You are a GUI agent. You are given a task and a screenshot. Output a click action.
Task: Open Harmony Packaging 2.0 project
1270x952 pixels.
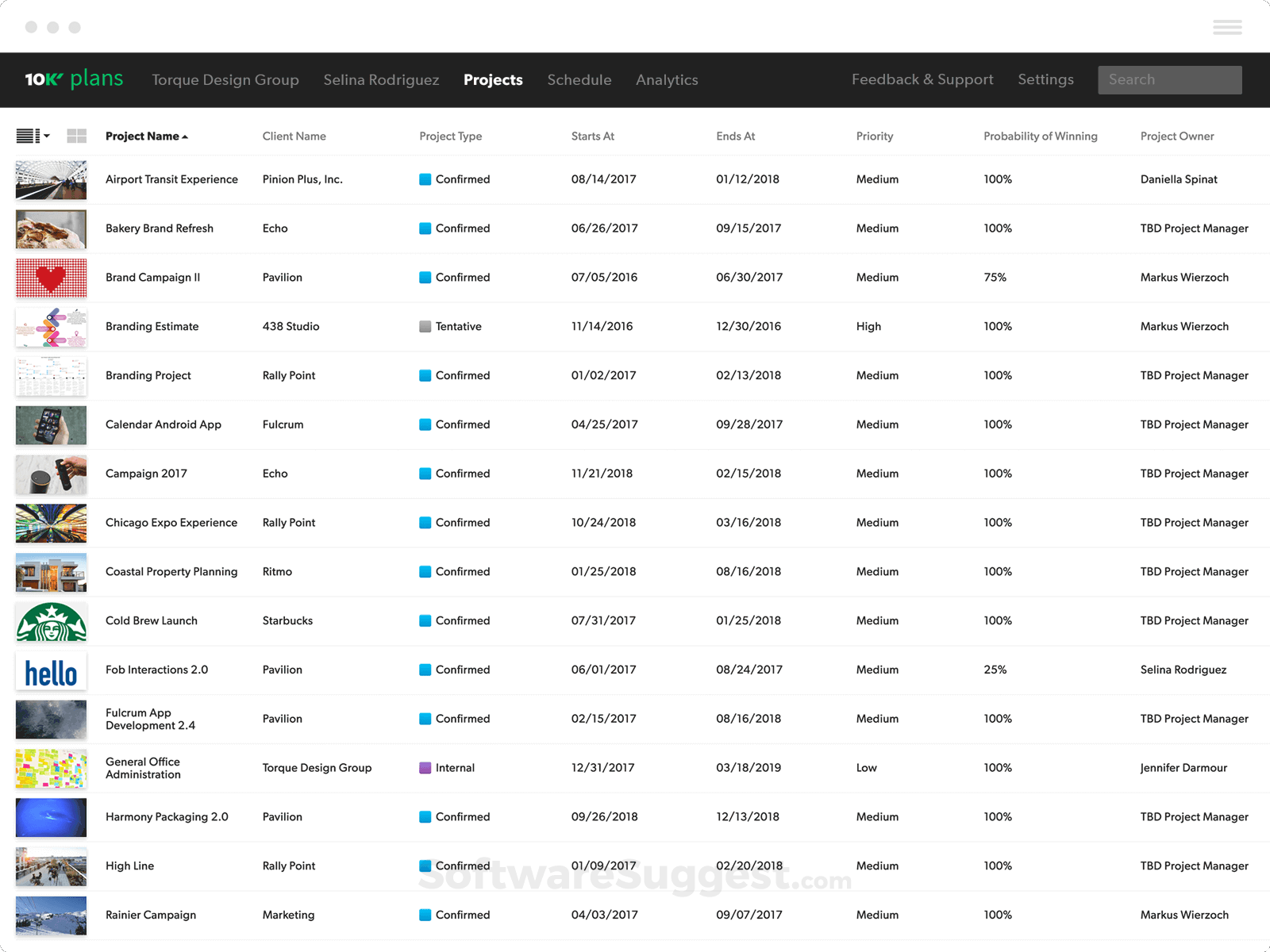click(167, 817)
